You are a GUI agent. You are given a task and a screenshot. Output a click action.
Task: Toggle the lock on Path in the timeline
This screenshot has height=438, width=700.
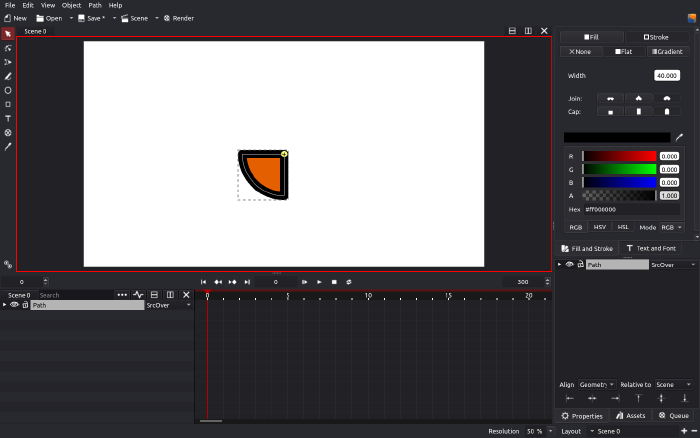pos(25,305)
